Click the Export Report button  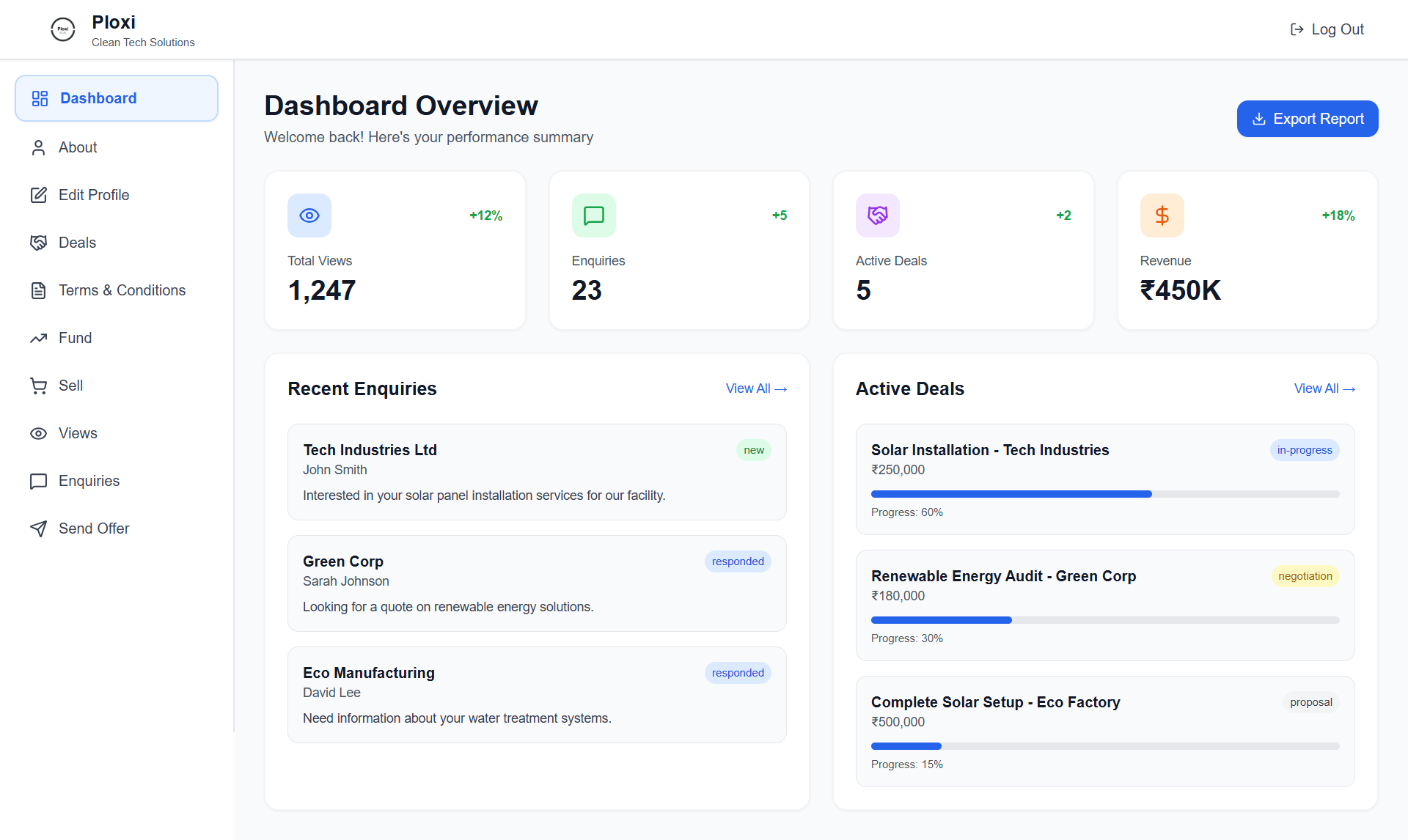click(1308, 118)
